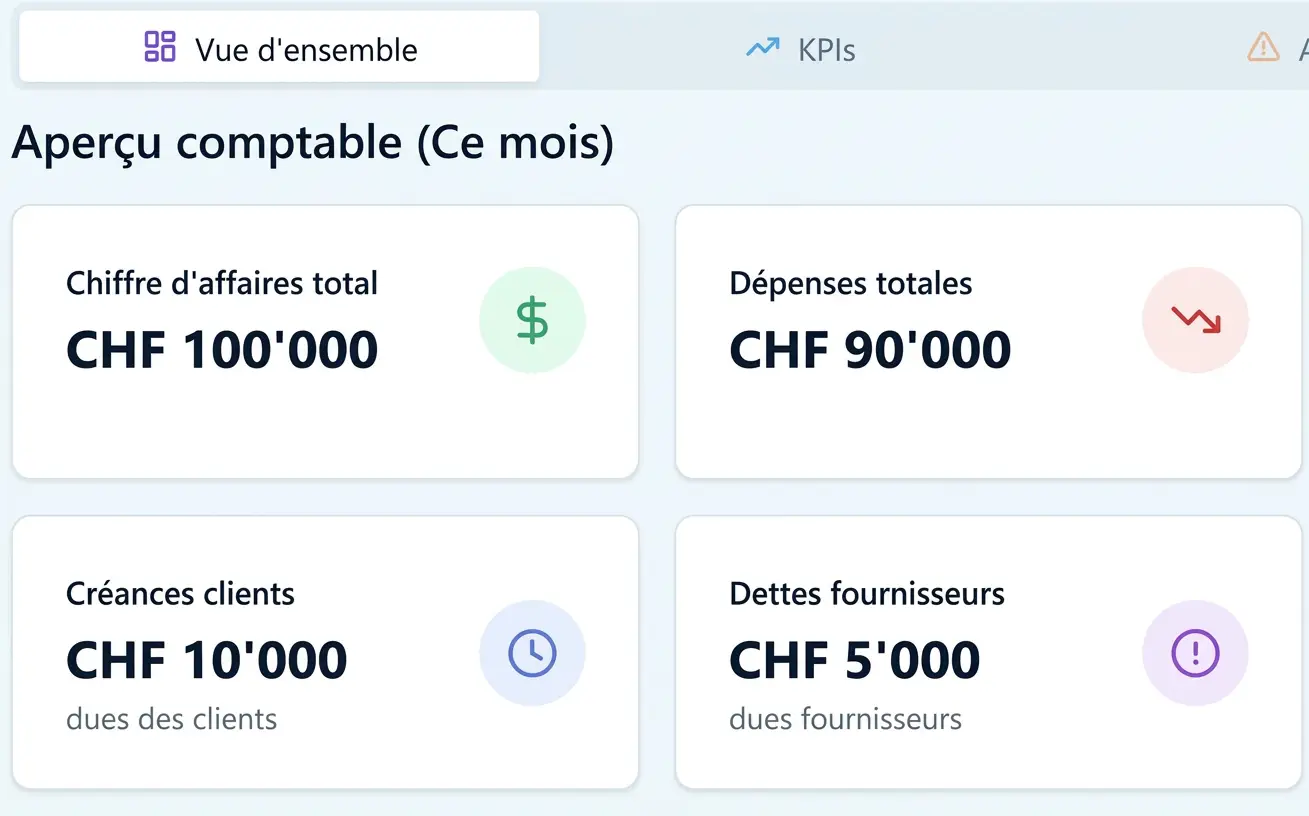The width and height of the screenshot is (1309, 816).
Task: Click the dues fournisseurs subtitle
Action: click(845, 718)
